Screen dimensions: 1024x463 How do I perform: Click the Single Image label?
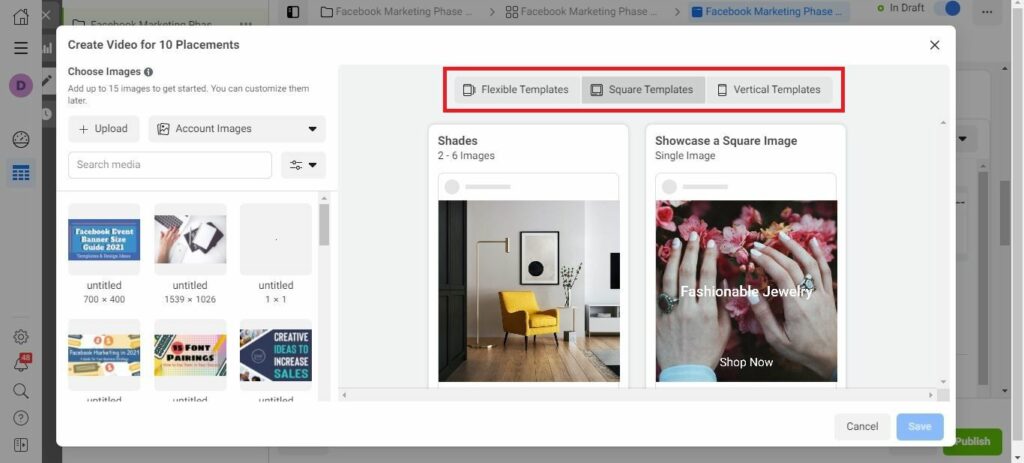tap(685, 156)
